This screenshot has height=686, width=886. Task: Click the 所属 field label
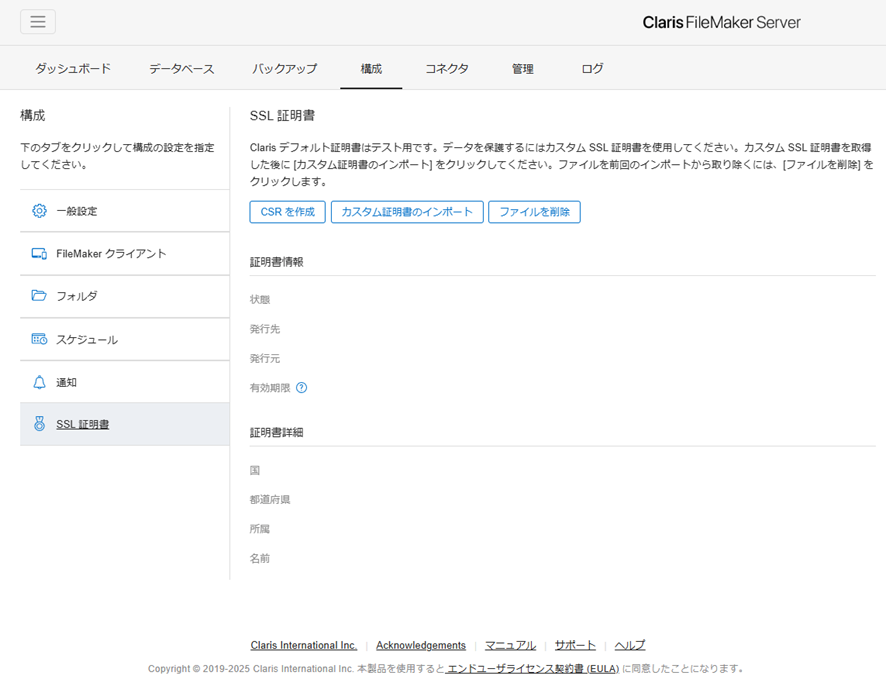coord(260,529)
